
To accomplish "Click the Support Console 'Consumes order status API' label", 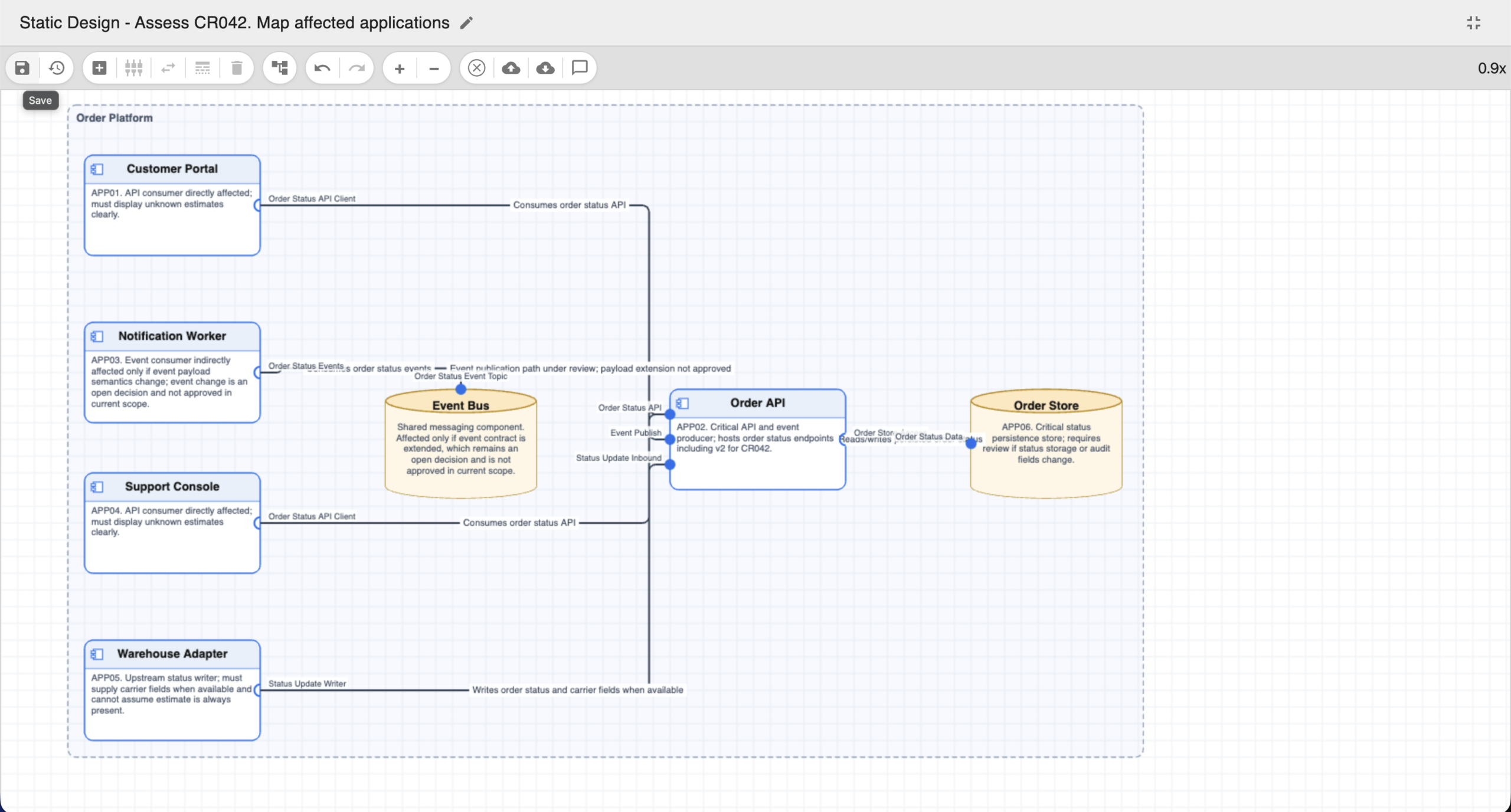I will click(x=519, y=522).
